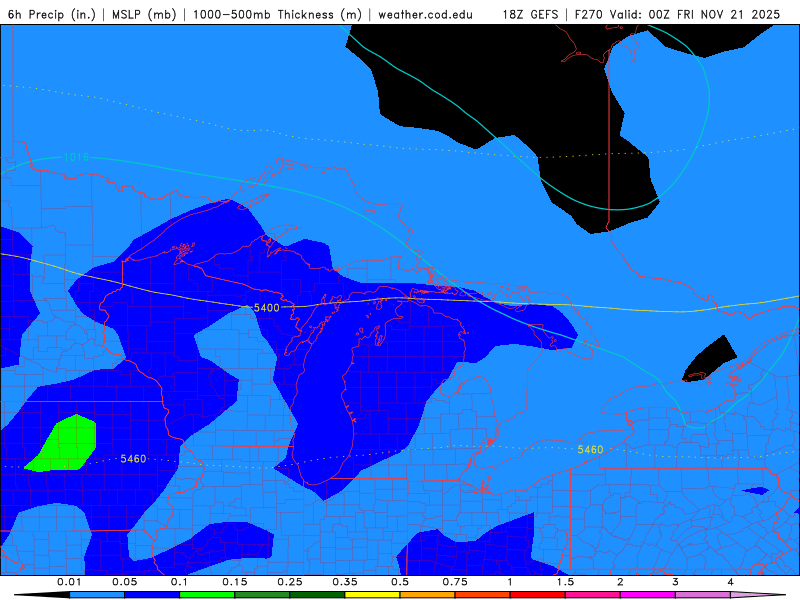Click the 0.01 legend value label
800x600 pixels.
coord(69,582)
